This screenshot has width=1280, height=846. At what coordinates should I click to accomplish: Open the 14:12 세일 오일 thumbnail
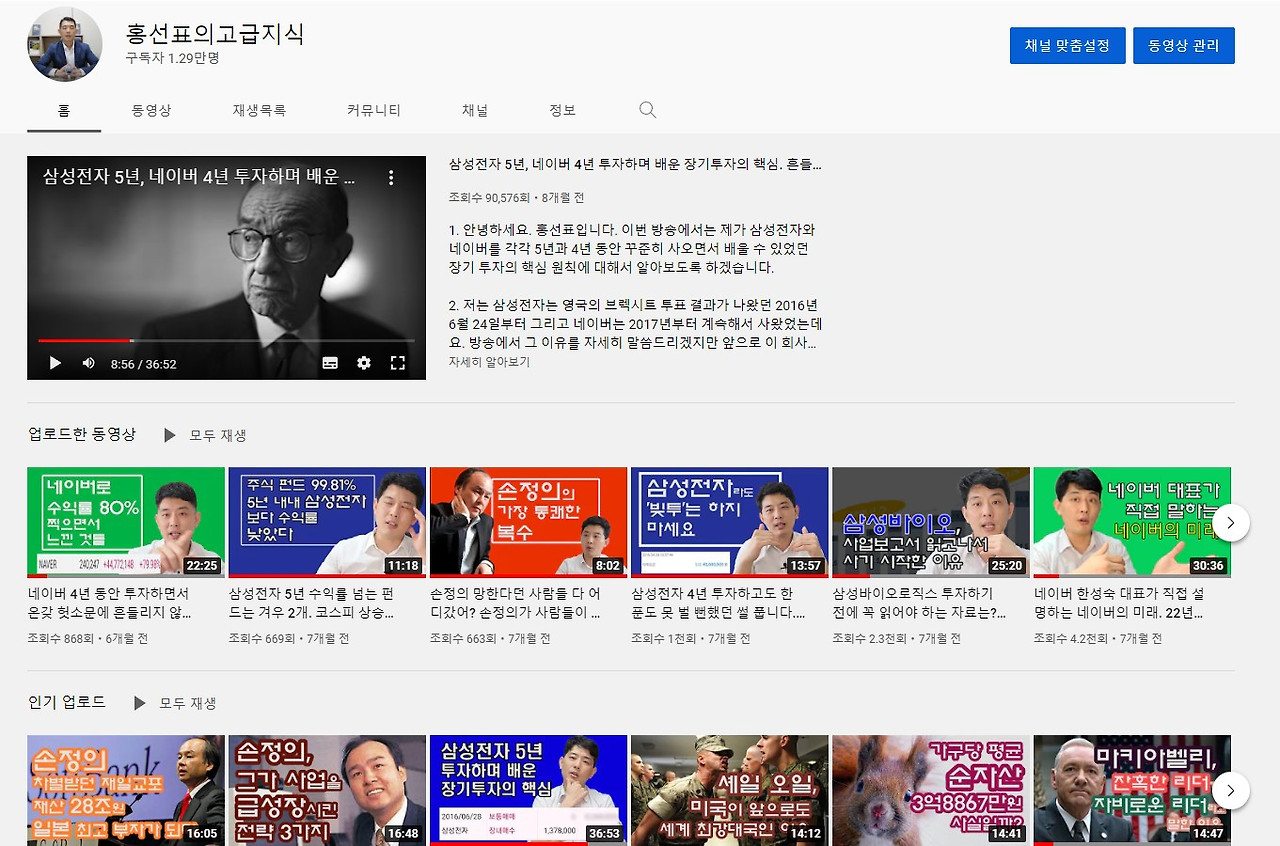point(730,790)
